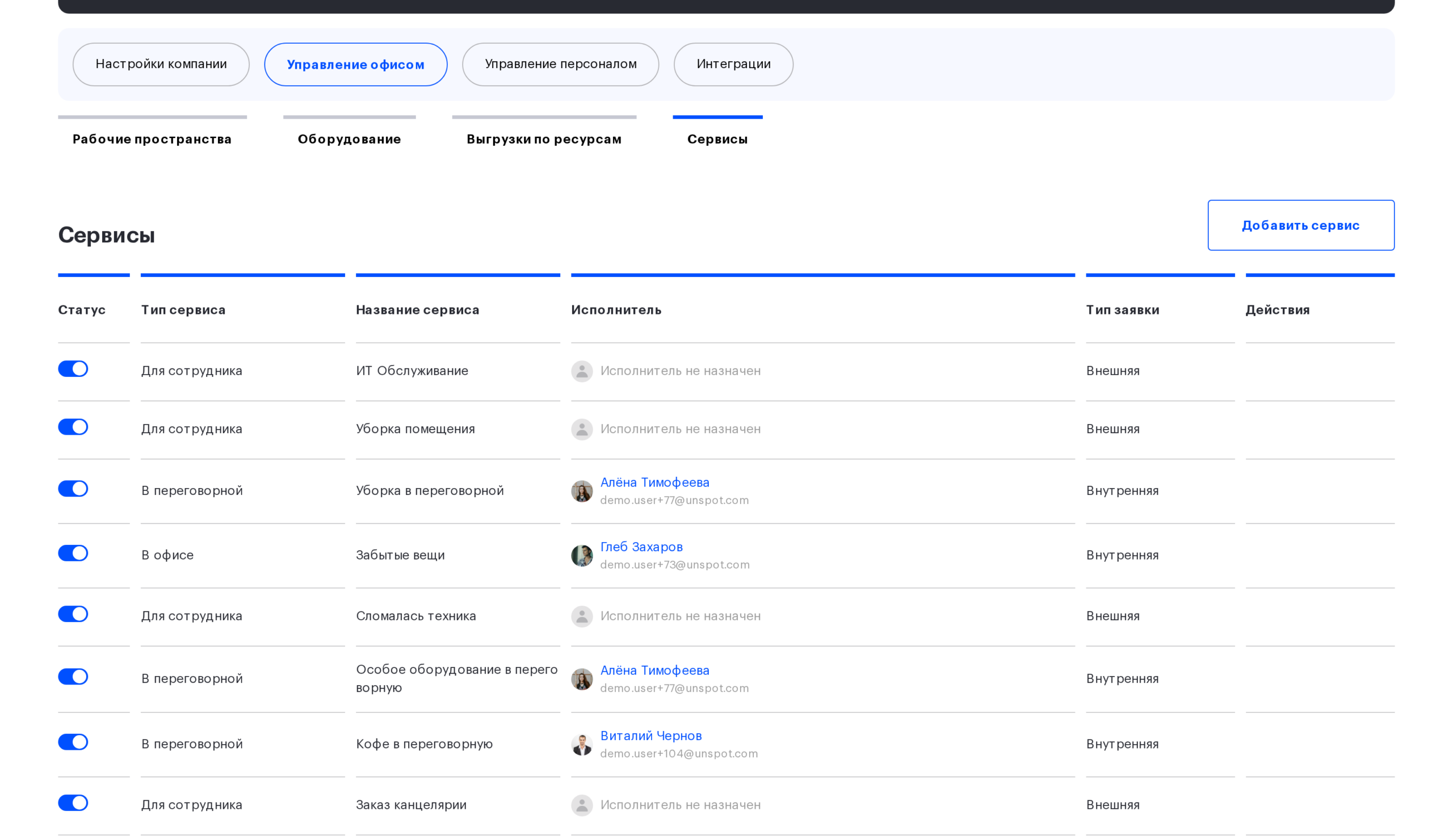Click the Тип заявки column header
Image resolution: width=1453 pixels, height=840 pixels.
tap(1123, 309)
